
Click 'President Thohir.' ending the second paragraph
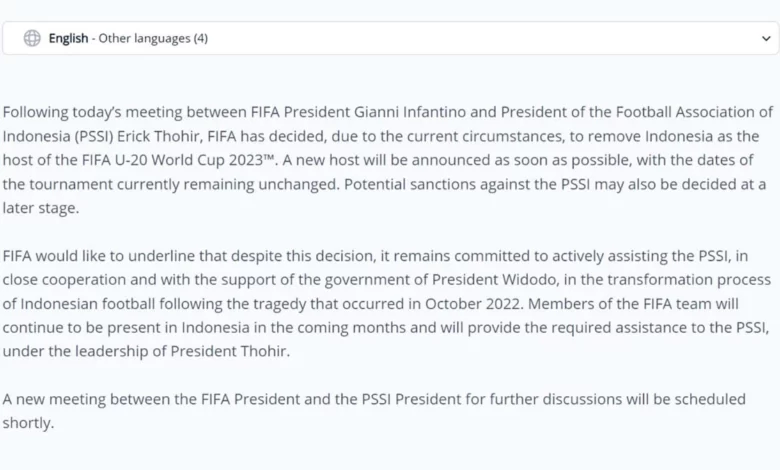(x=230, y=351)
